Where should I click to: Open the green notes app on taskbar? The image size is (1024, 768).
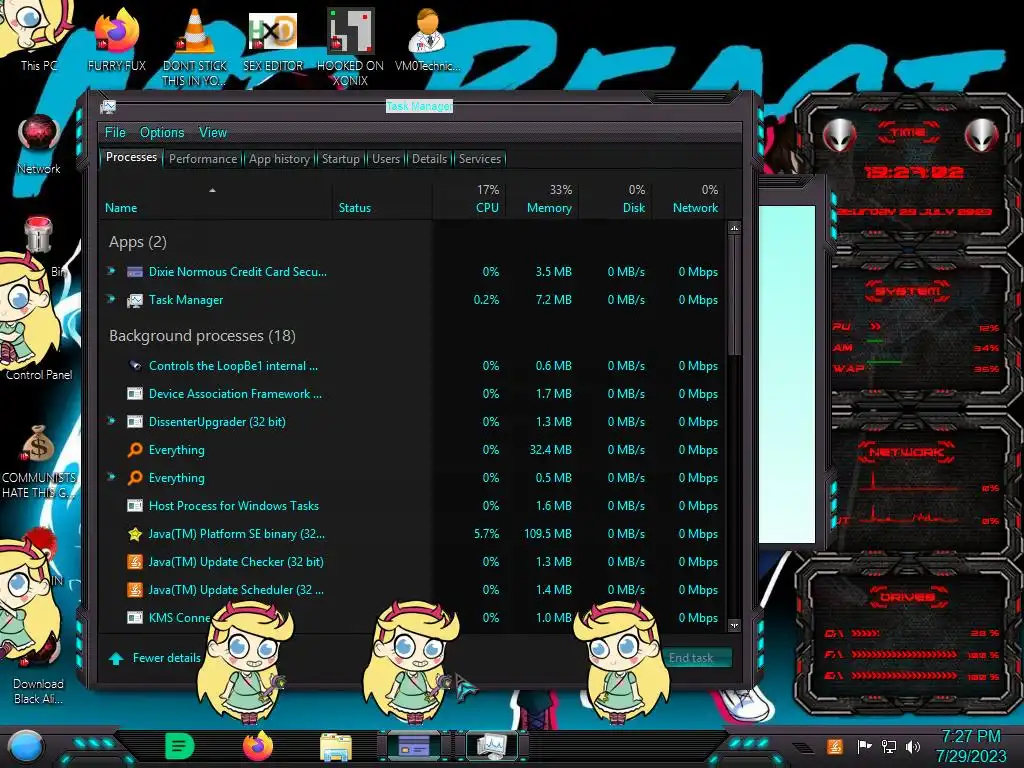[180, 746]
